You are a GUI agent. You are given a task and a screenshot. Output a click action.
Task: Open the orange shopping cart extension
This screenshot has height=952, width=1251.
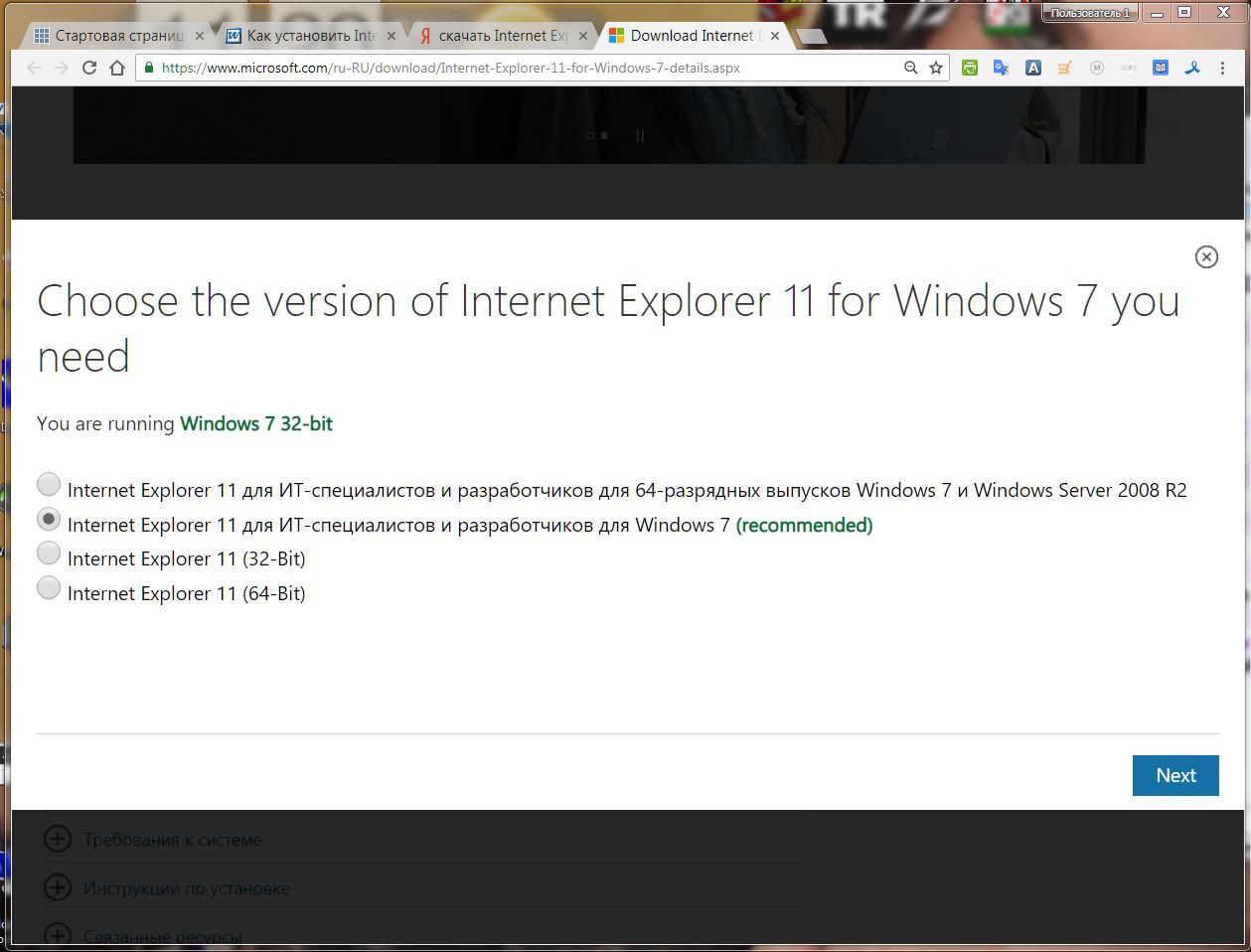1065,68
